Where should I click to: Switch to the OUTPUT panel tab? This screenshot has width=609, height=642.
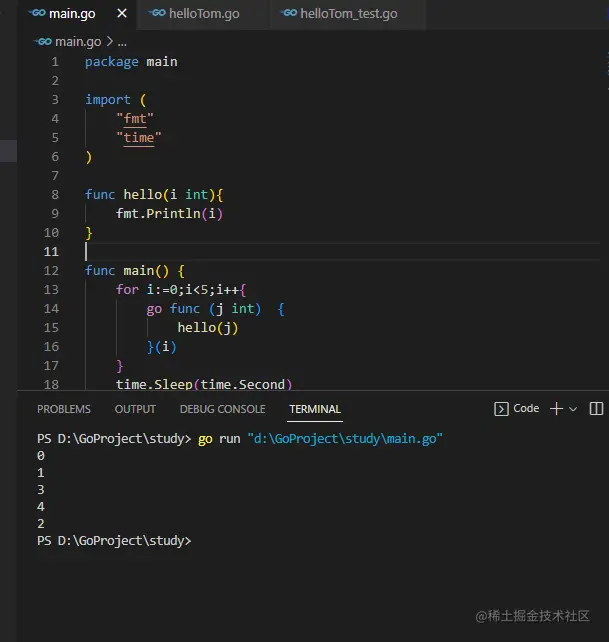click(135, 409)
